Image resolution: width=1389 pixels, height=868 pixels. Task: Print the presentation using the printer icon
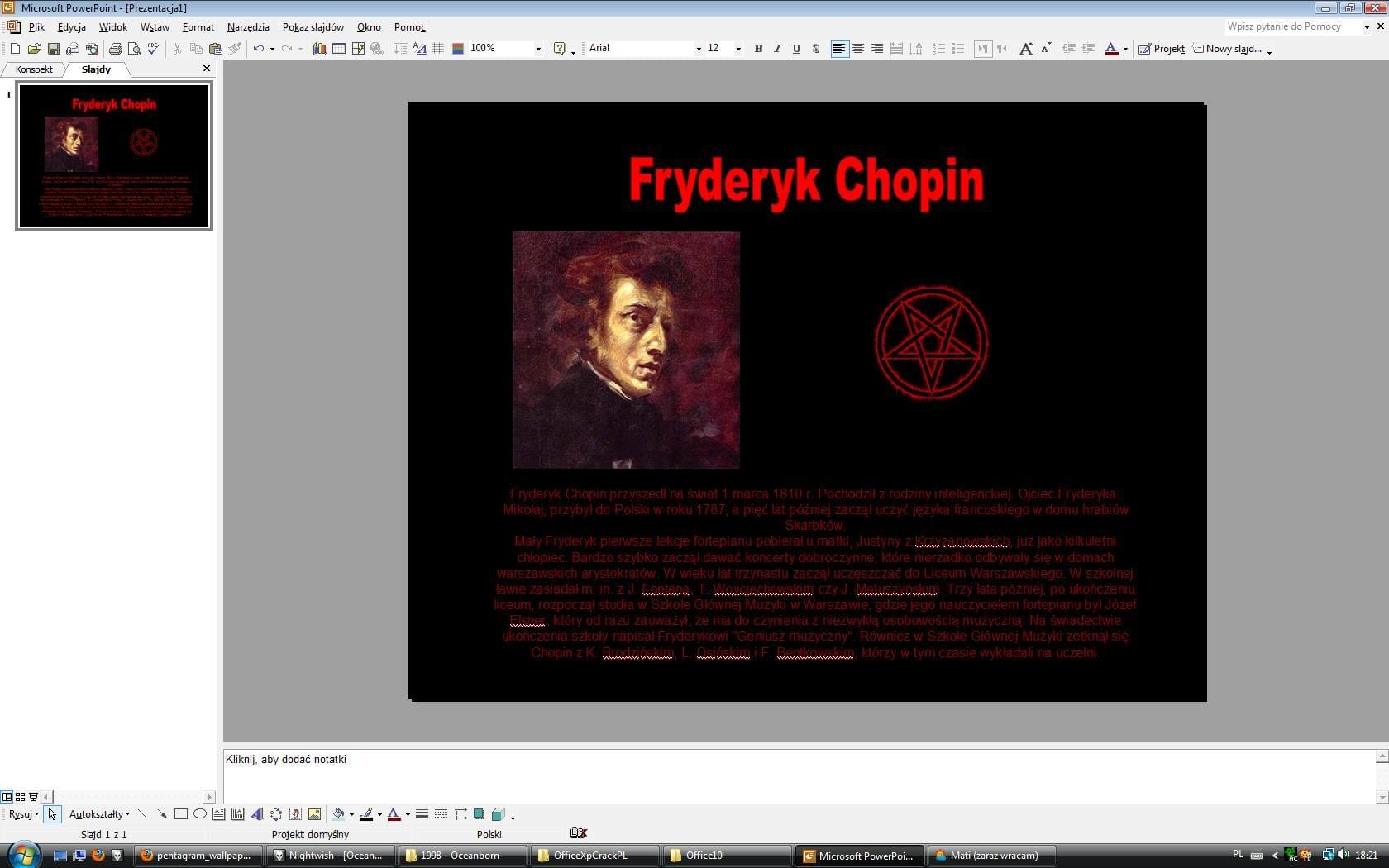(x=115, y=49)
